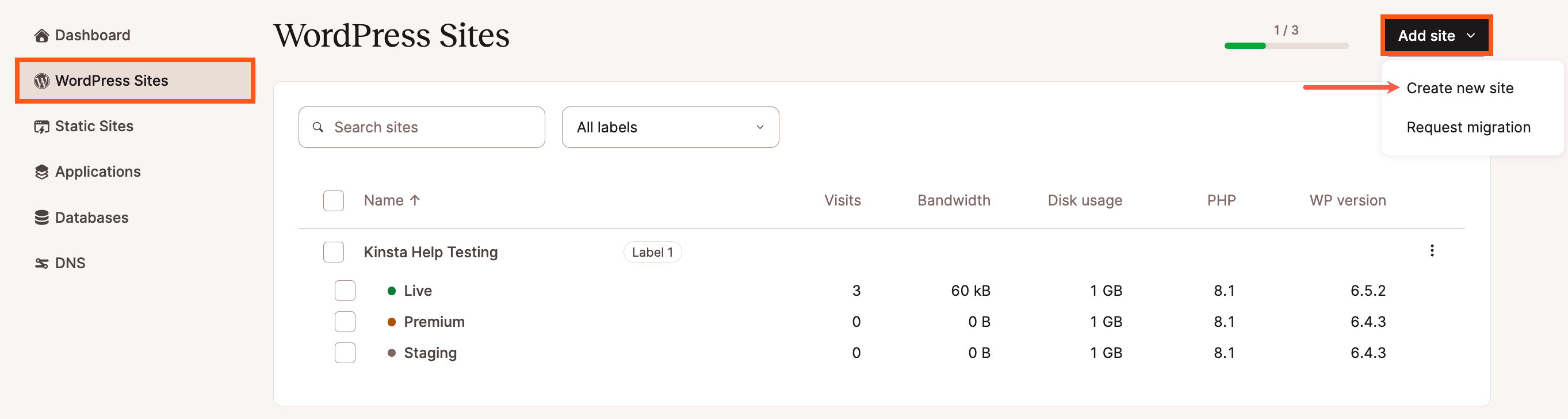
Task: Click the Applications stack icon
Action: pos(41,172)
